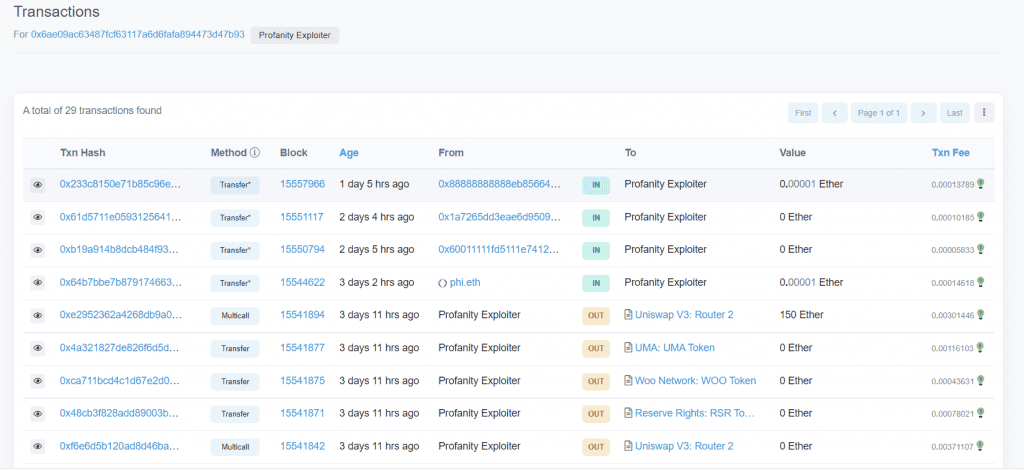Click the Method info icon
The height and width of the screenshot is (471, 1024).
255,153
